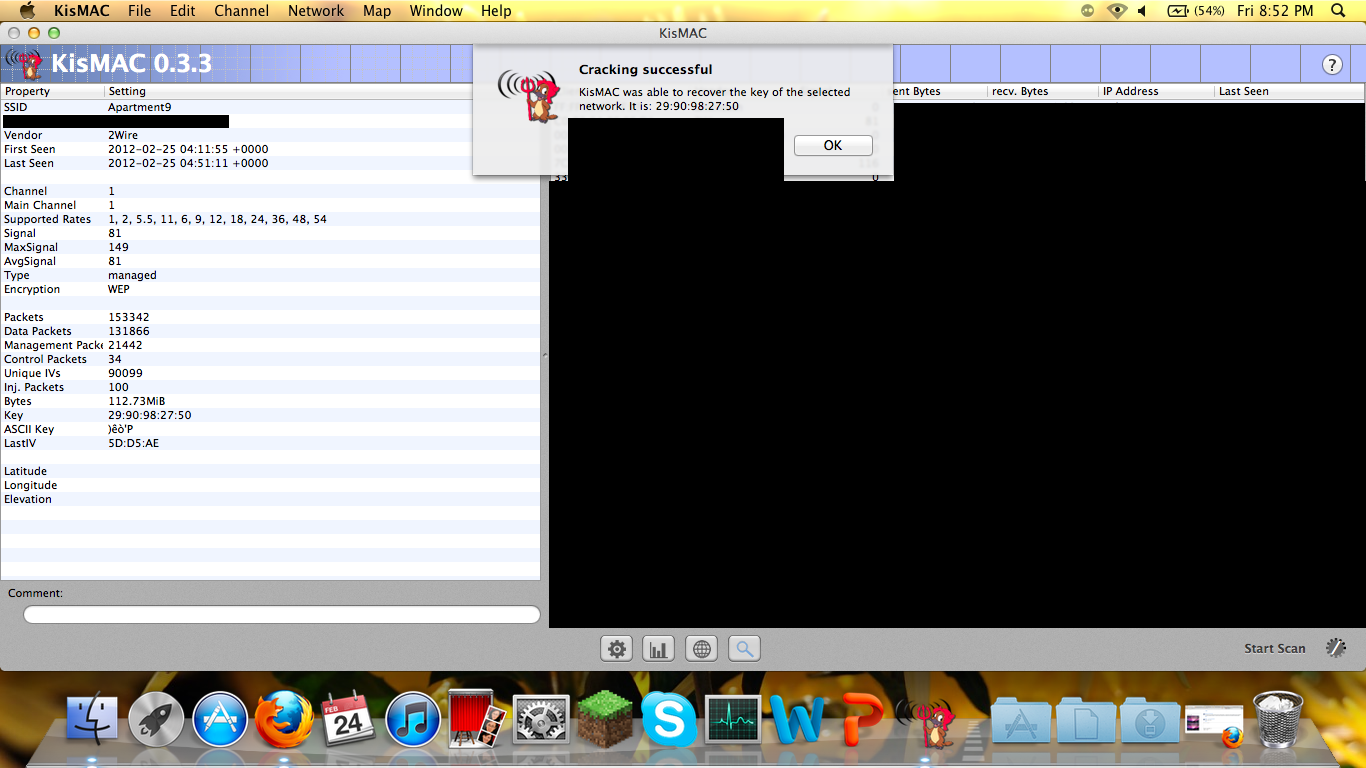
Task: Open the Applications folder stack in dock
Action: (1021, 721)
